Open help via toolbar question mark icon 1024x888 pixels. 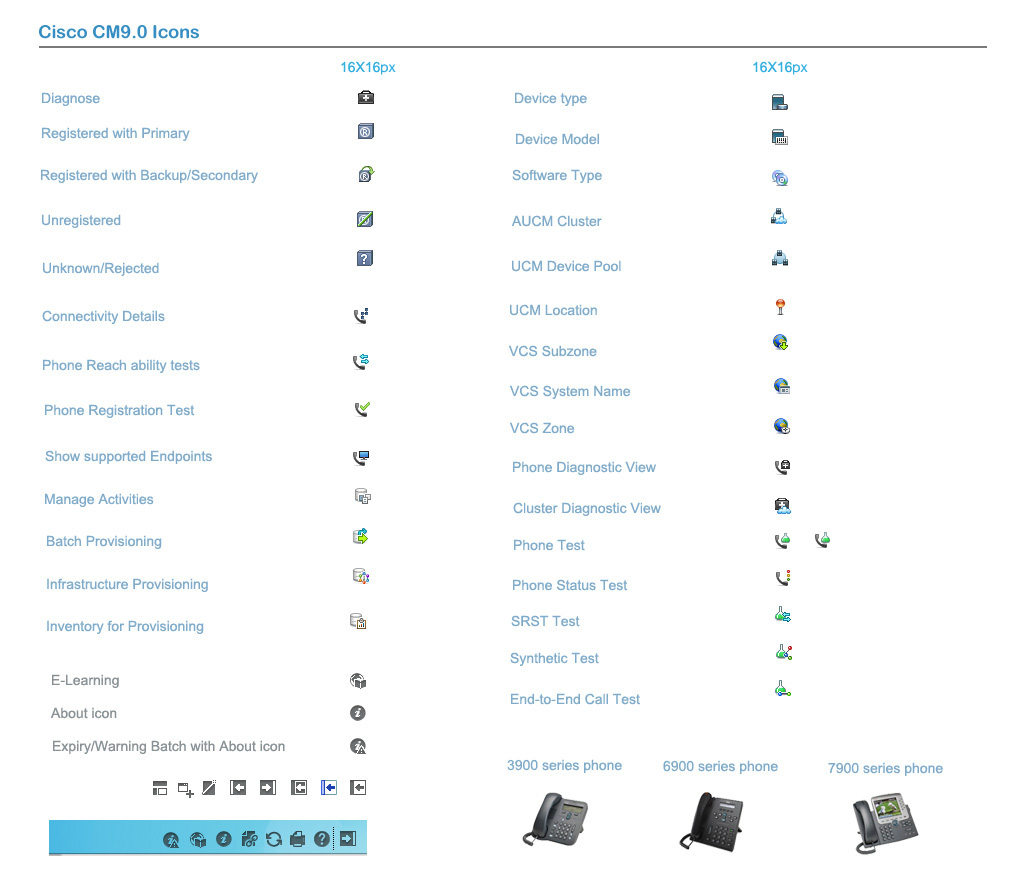click(x=321, y=839)
